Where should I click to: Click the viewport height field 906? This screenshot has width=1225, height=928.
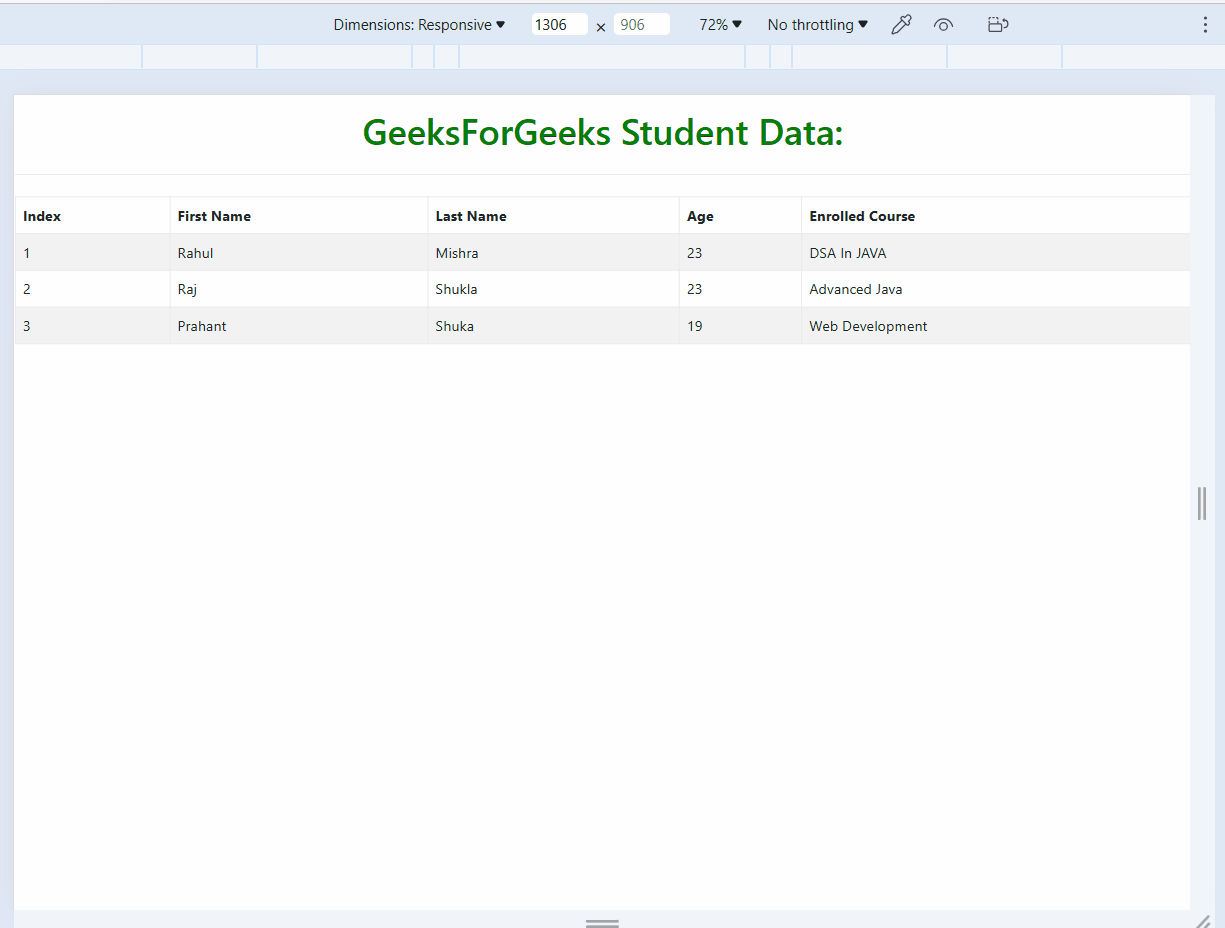[x=641, y=25]
